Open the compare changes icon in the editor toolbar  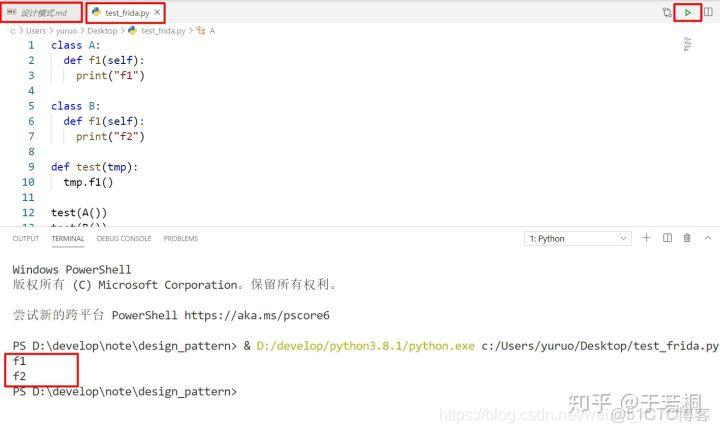(667, 12)
